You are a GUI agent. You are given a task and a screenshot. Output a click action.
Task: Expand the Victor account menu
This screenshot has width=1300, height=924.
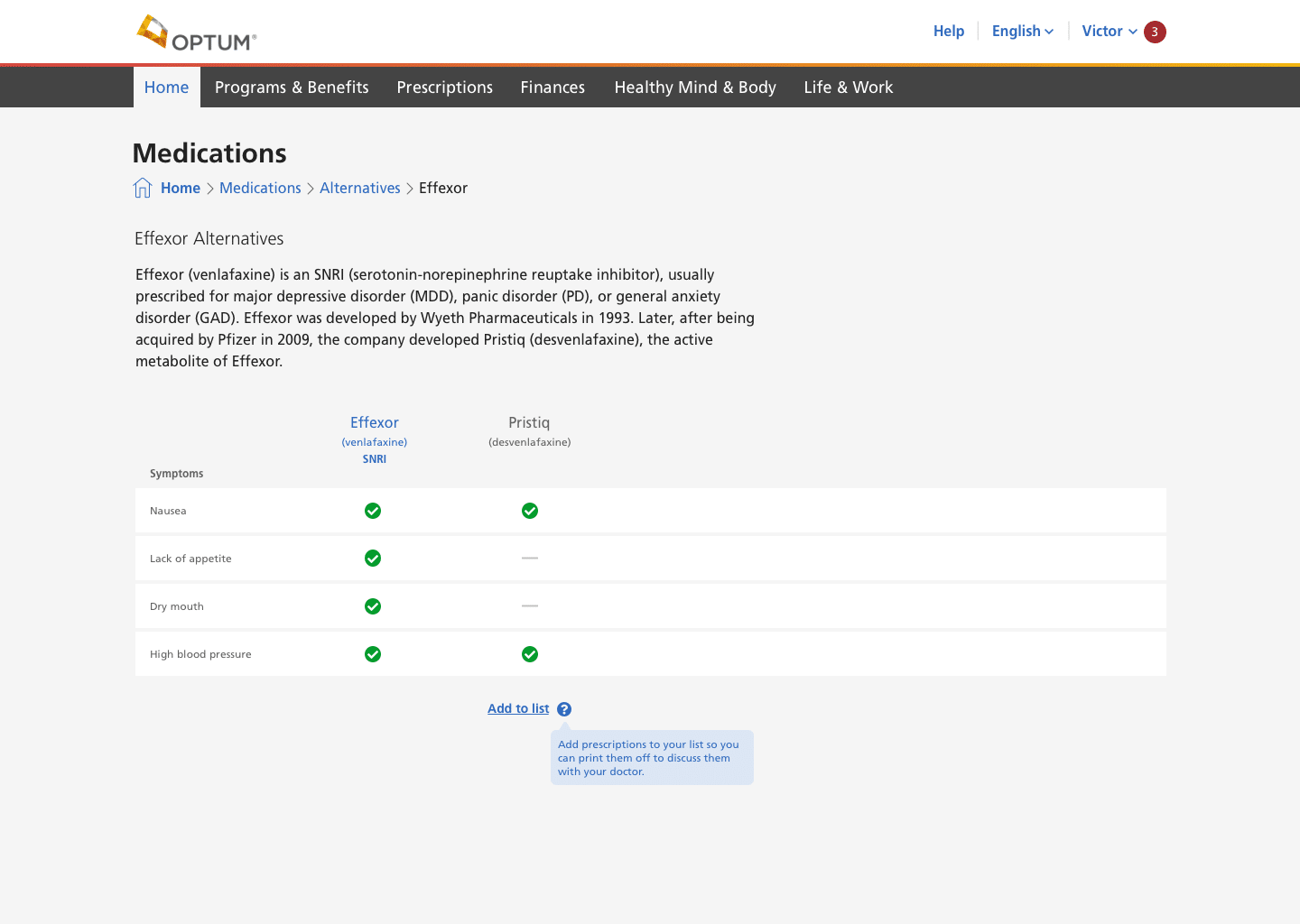click(1109, 31)
